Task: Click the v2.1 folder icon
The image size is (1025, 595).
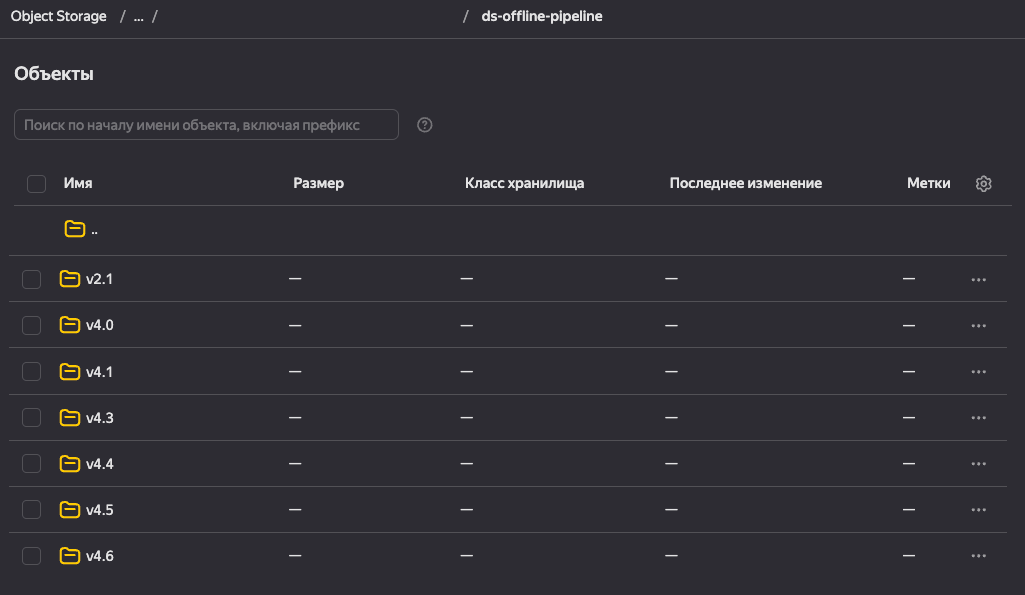Action: [70, 279]
